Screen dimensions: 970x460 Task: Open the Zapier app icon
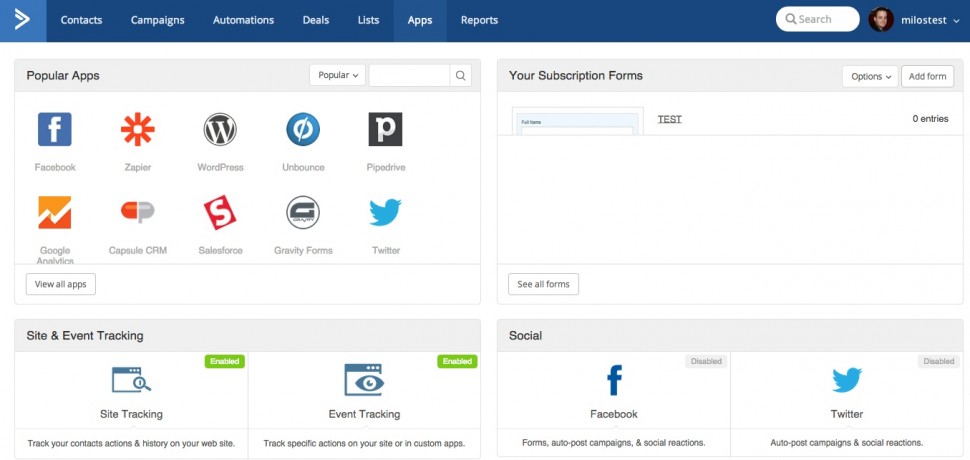tap(137, 129)
